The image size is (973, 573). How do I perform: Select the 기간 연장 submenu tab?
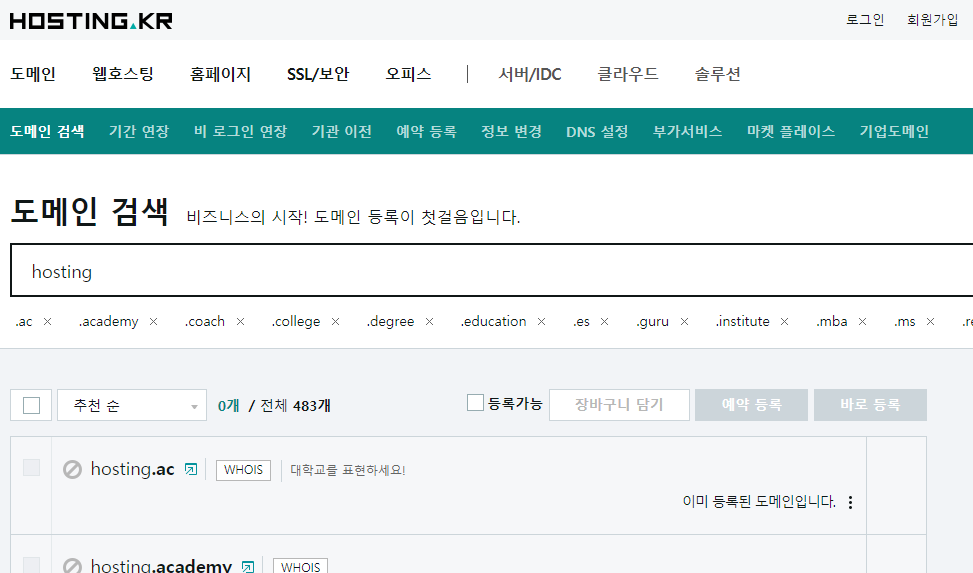tap(139, 132)
